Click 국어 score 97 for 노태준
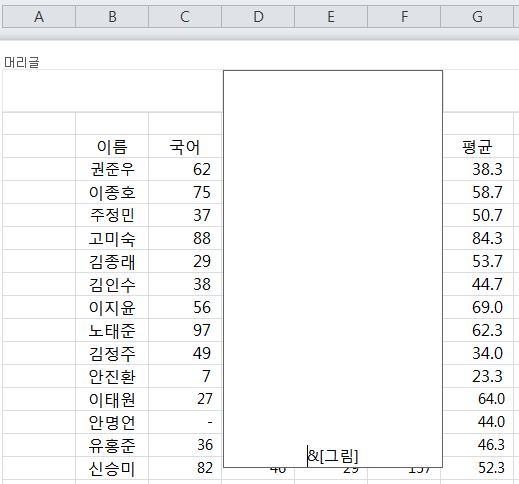The width and height of the screenshot is (519, 484). click(x=185, y=330)
